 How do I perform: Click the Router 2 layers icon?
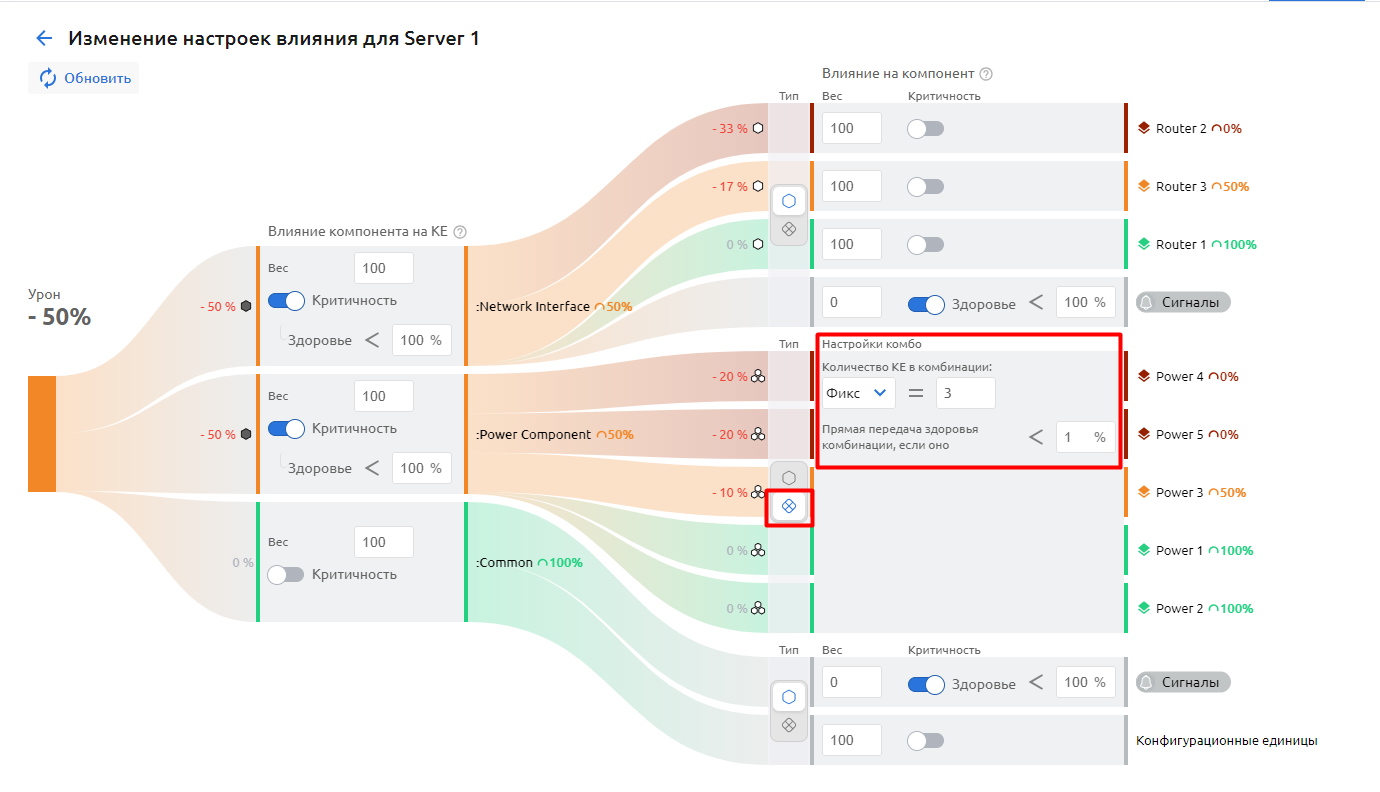(1144, 128)
